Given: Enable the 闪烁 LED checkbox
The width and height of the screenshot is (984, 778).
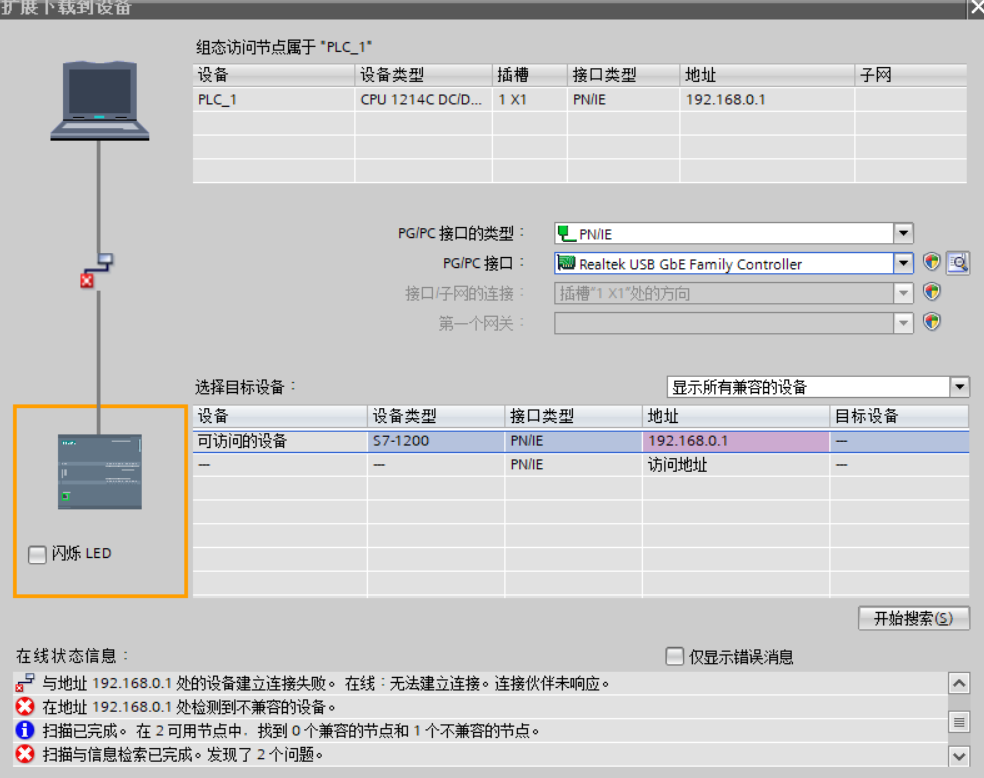Looking at the screenshot, I should [x=37, y=554].
